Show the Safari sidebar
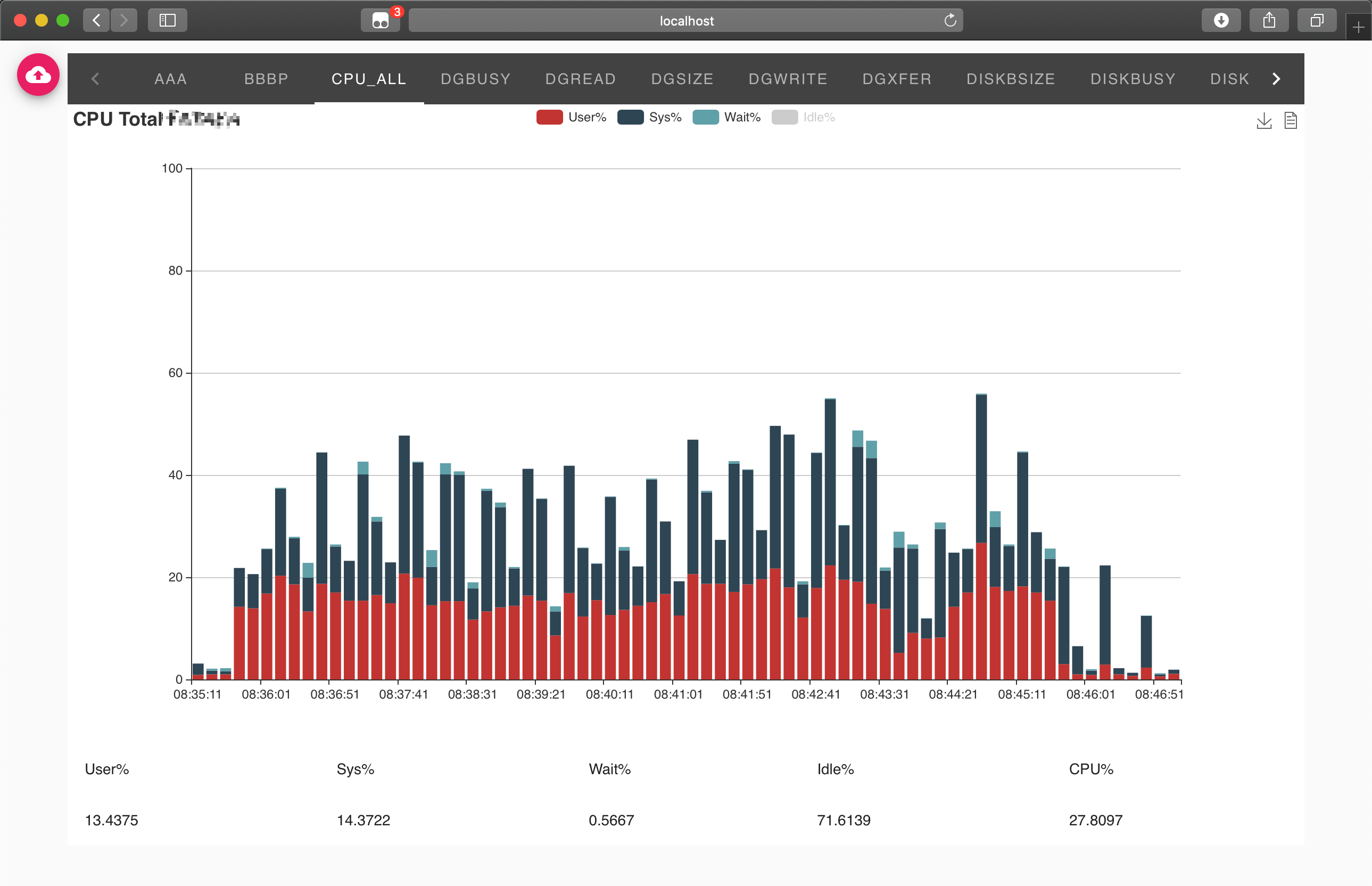 pos(167,21)
